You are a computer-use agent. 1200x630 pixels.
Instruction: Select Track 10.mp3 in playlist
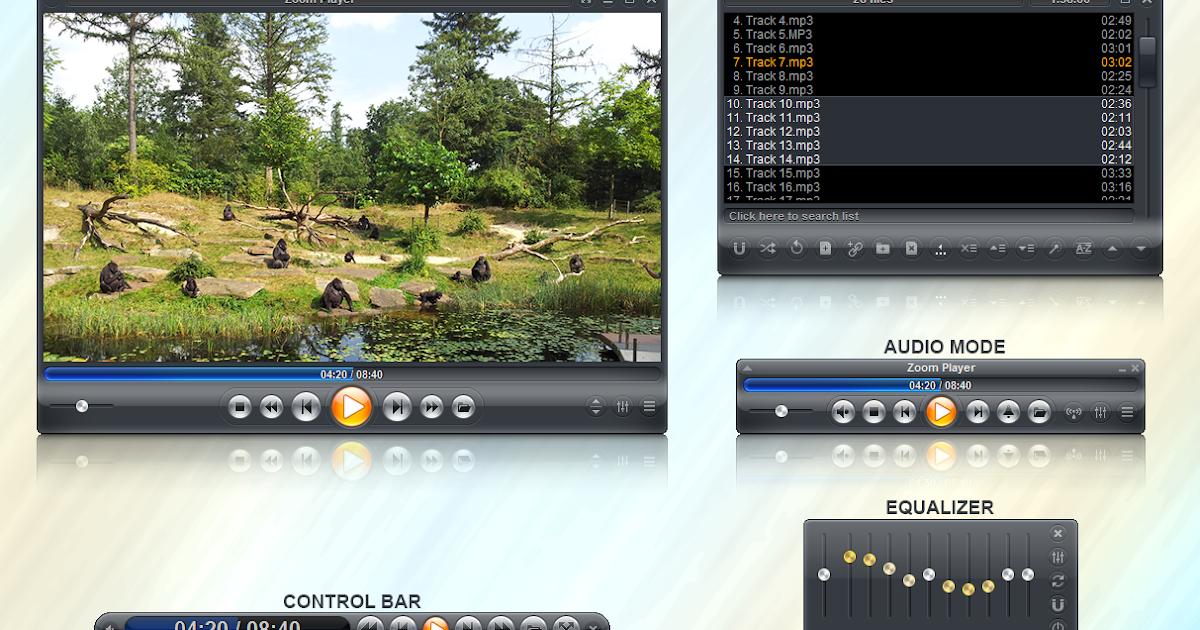[x=929, y=104]
